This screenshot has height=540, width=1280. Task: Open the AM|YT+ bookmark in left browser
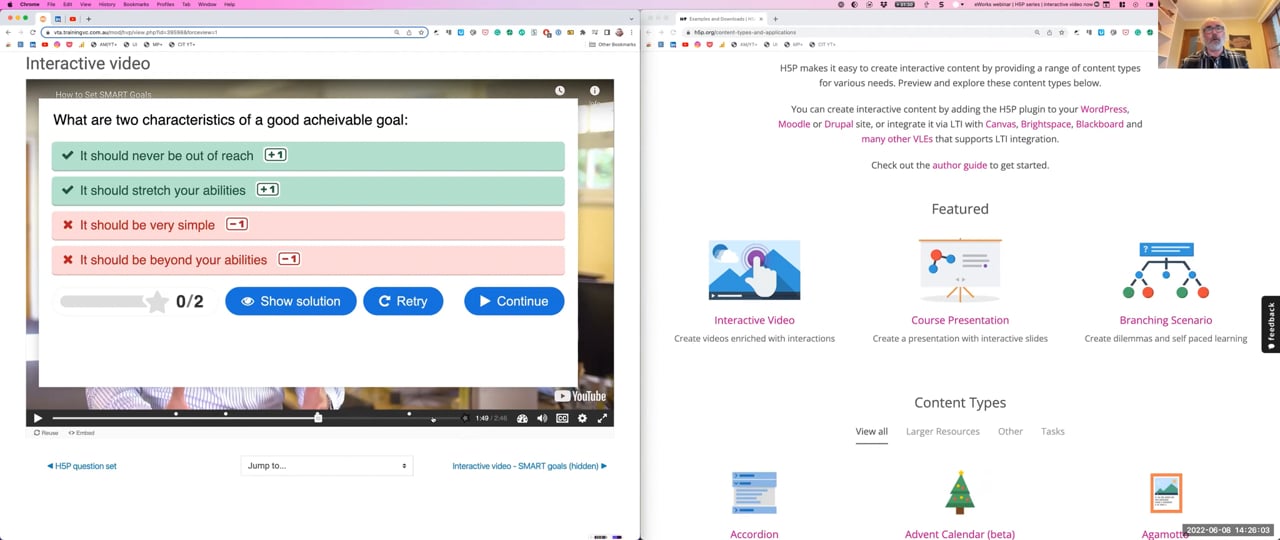(x=102, y=44)
